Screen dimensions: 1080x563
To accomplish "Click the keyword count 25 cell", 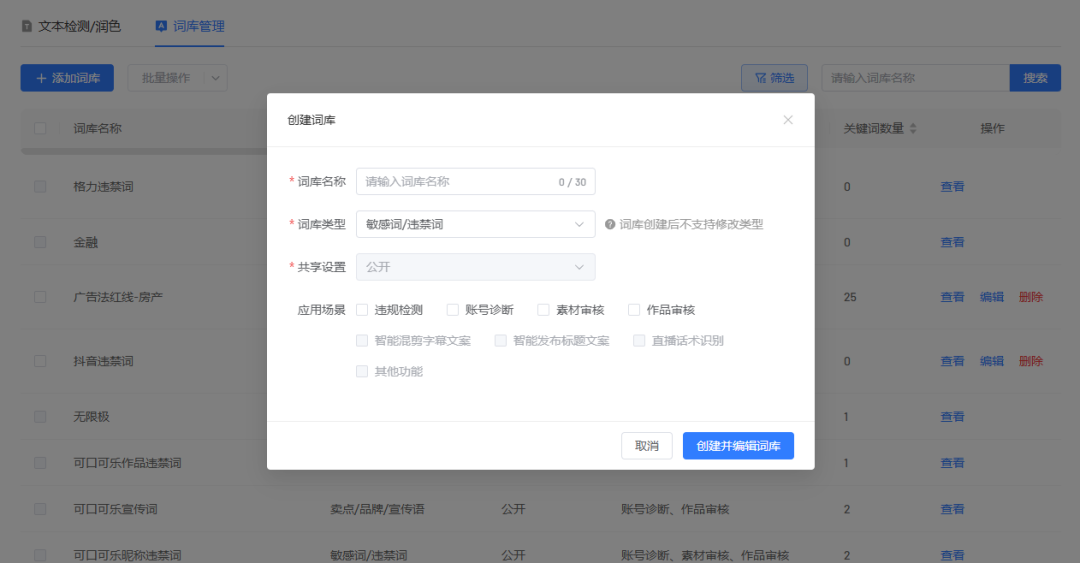I will coord(850,297).
